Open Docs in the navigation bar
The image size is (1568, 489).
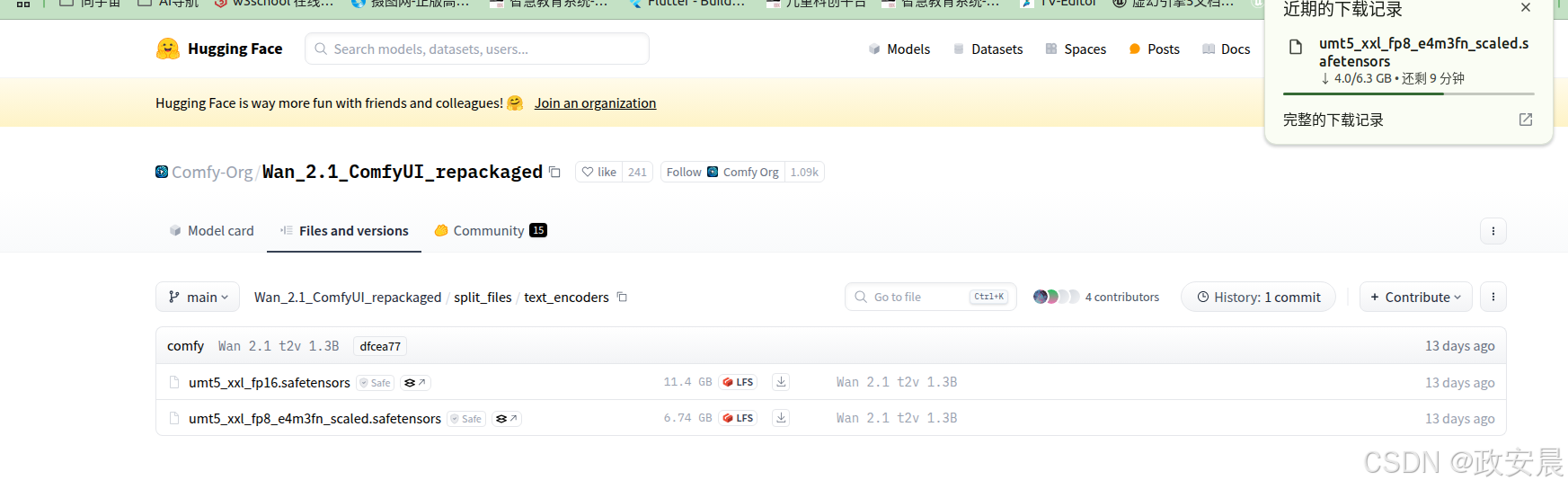coord(1227,49)
